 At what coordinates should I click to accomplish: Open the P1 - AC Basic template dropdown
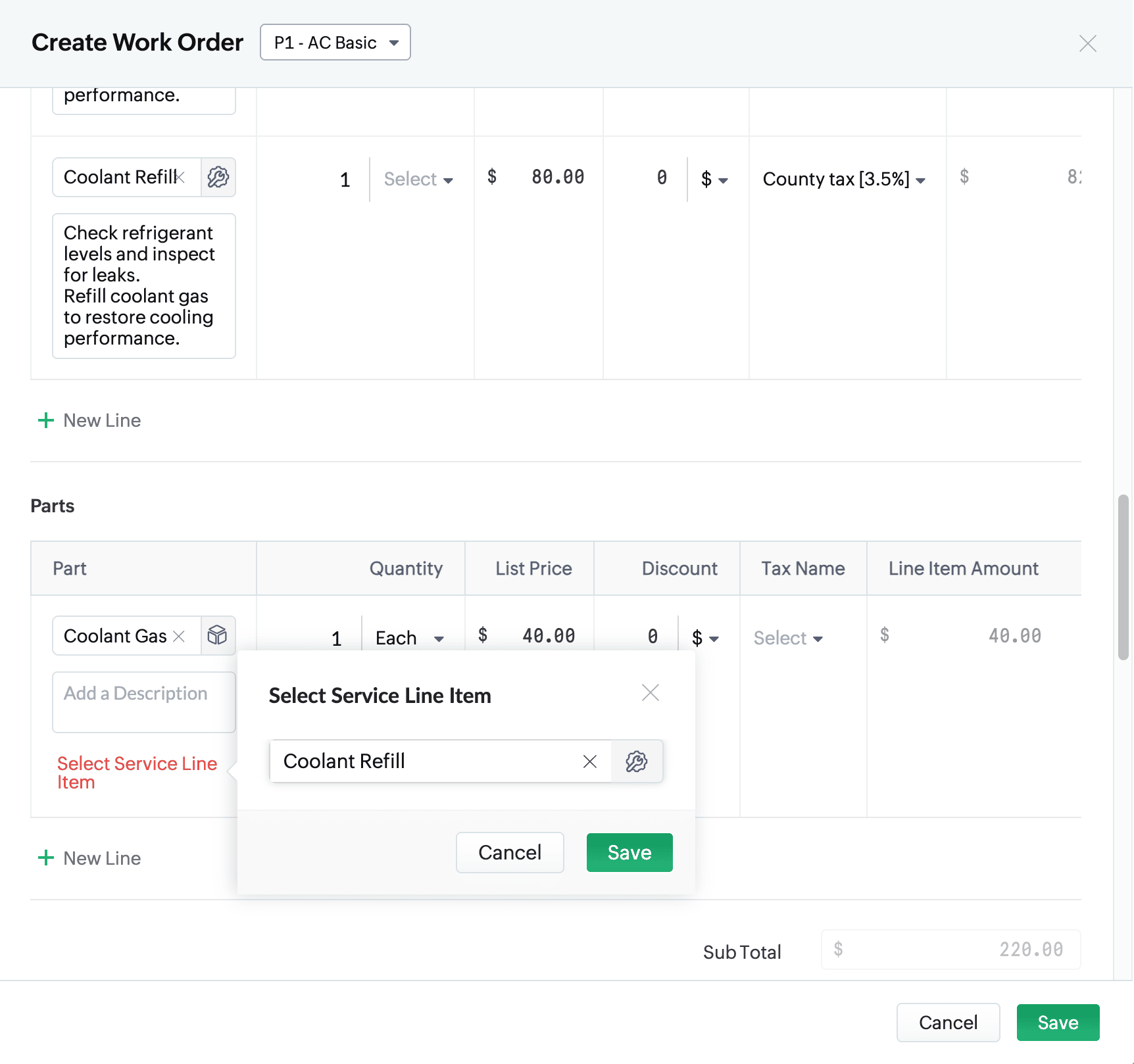[335, 43]
